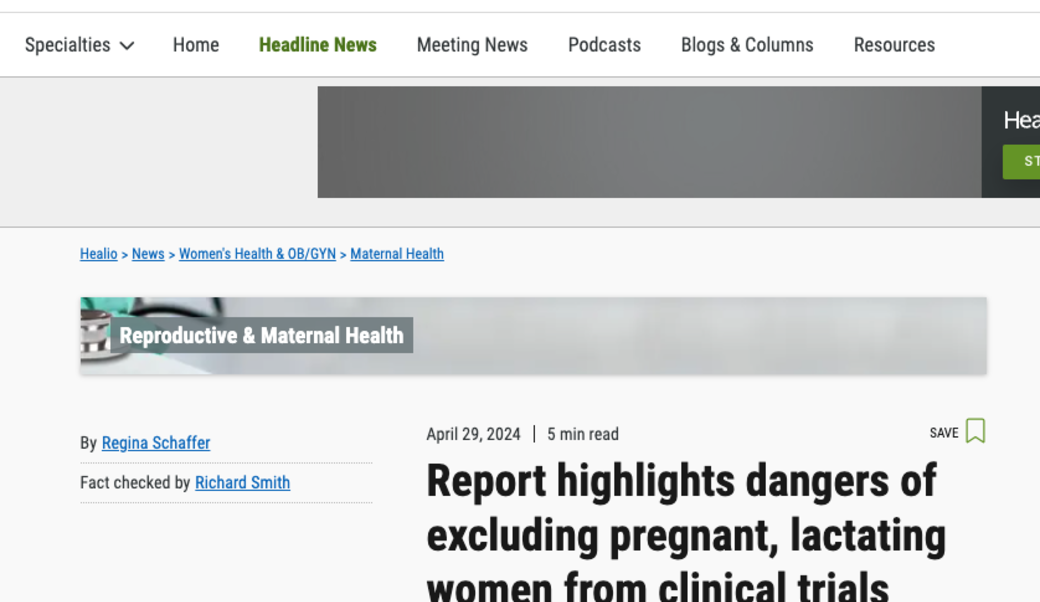This screenshot has height=602, width=1040.
Task: Select the Headline News tab
Action: (317, 45)
